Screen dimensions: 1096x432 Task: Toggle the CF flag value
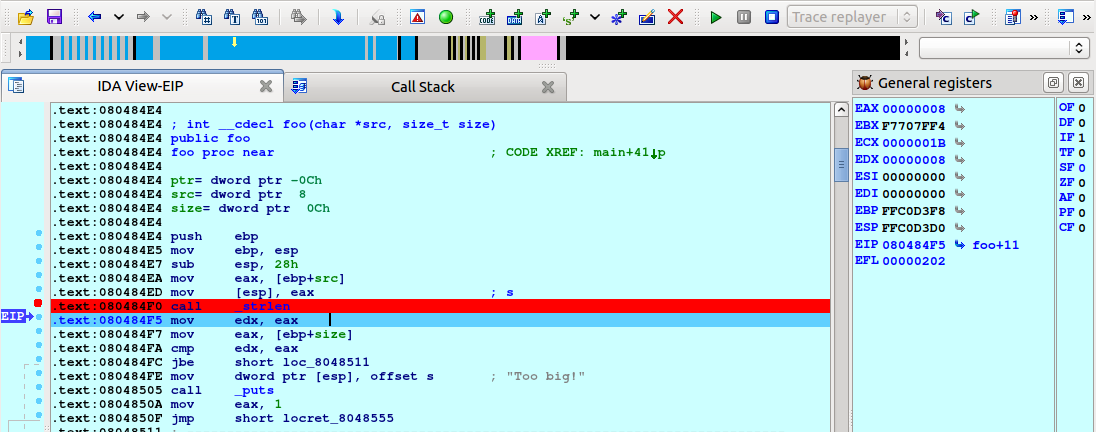[x=1080, y=227]
